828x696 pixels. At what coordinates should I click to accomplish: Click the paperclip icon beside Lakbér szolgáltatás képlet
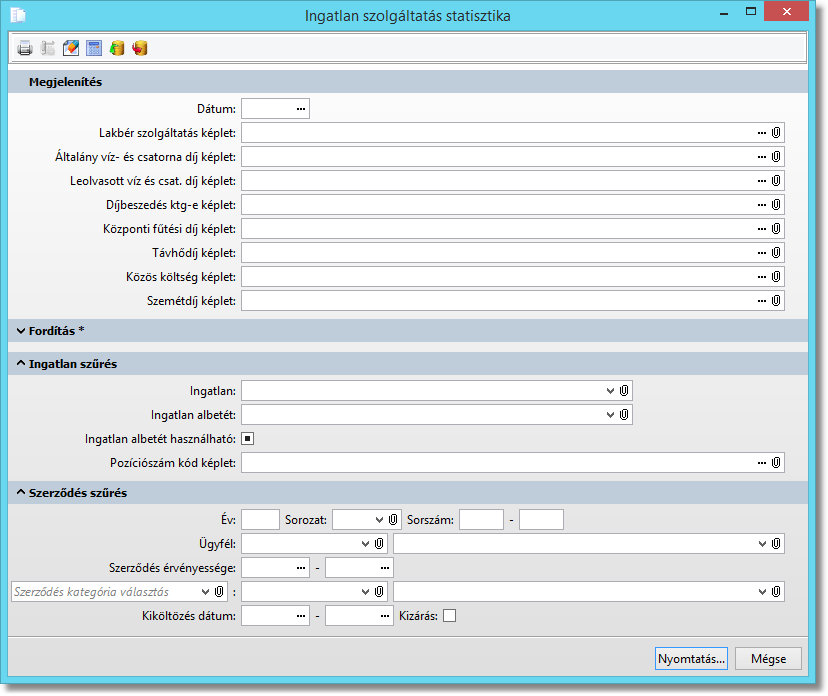tap(776, 132)
